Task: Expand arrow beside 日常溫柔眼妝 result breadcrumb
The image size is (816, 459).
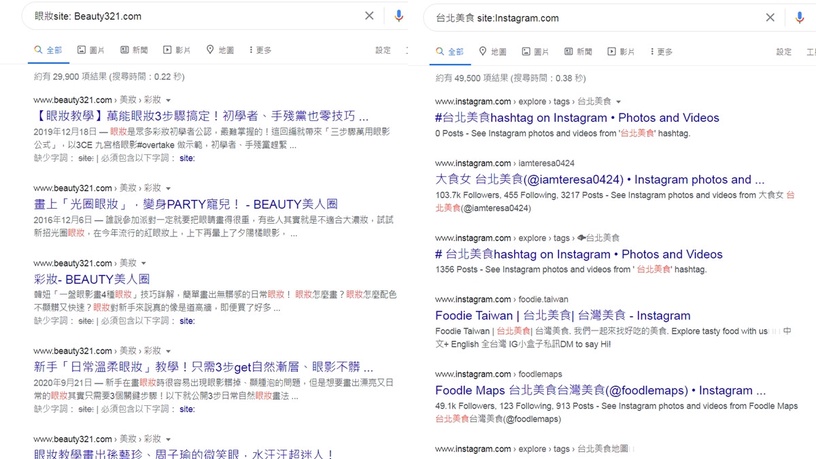Action: [168, 351]
